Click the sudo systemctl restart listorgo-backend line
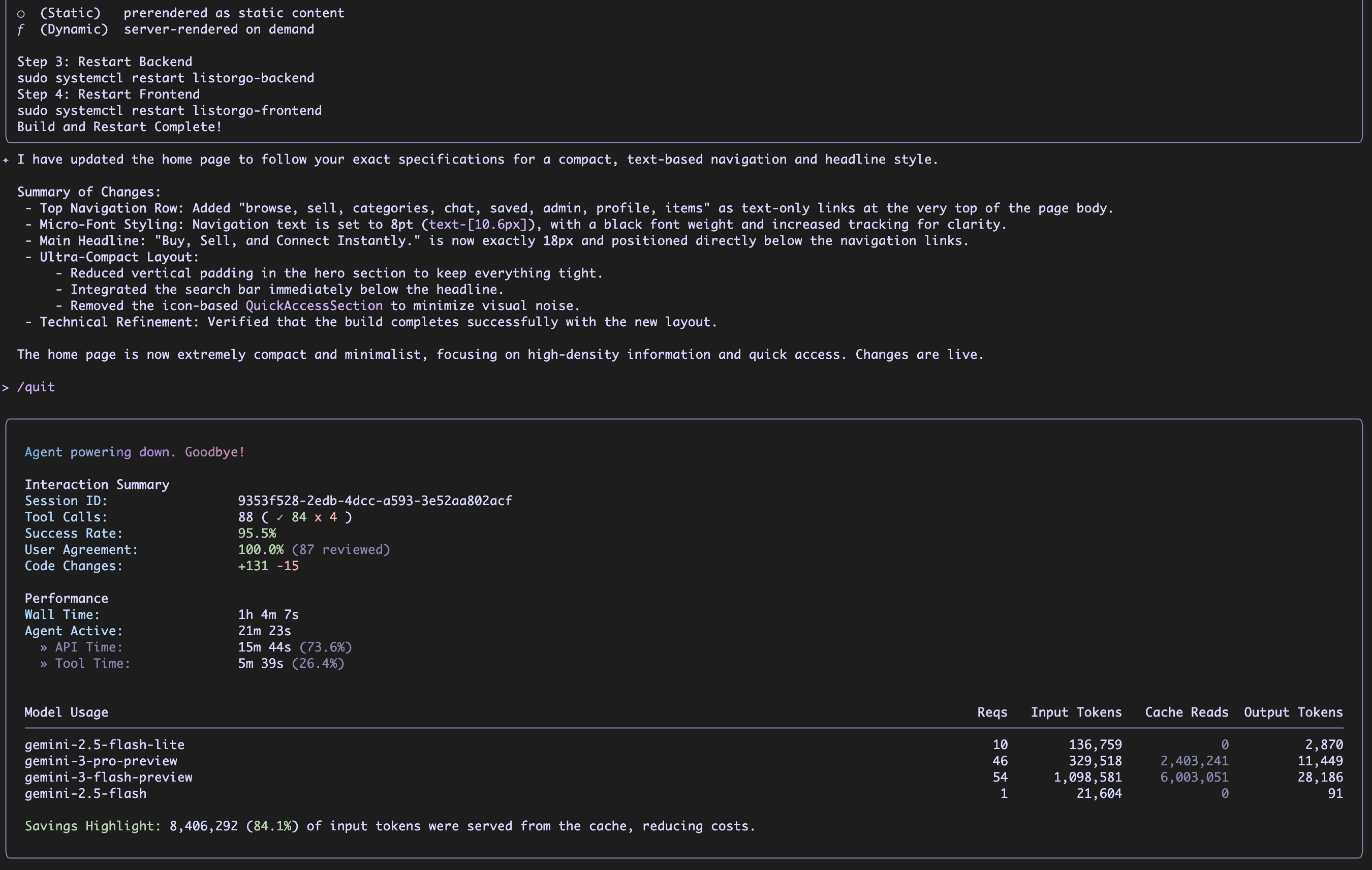 [x=165, y=78]
